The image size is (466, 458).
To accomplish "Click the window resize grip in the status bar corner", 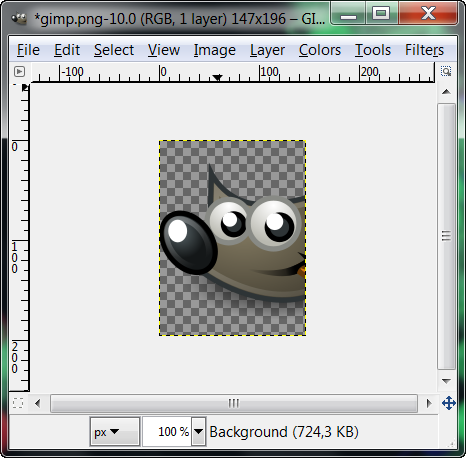I will point(452,443).
